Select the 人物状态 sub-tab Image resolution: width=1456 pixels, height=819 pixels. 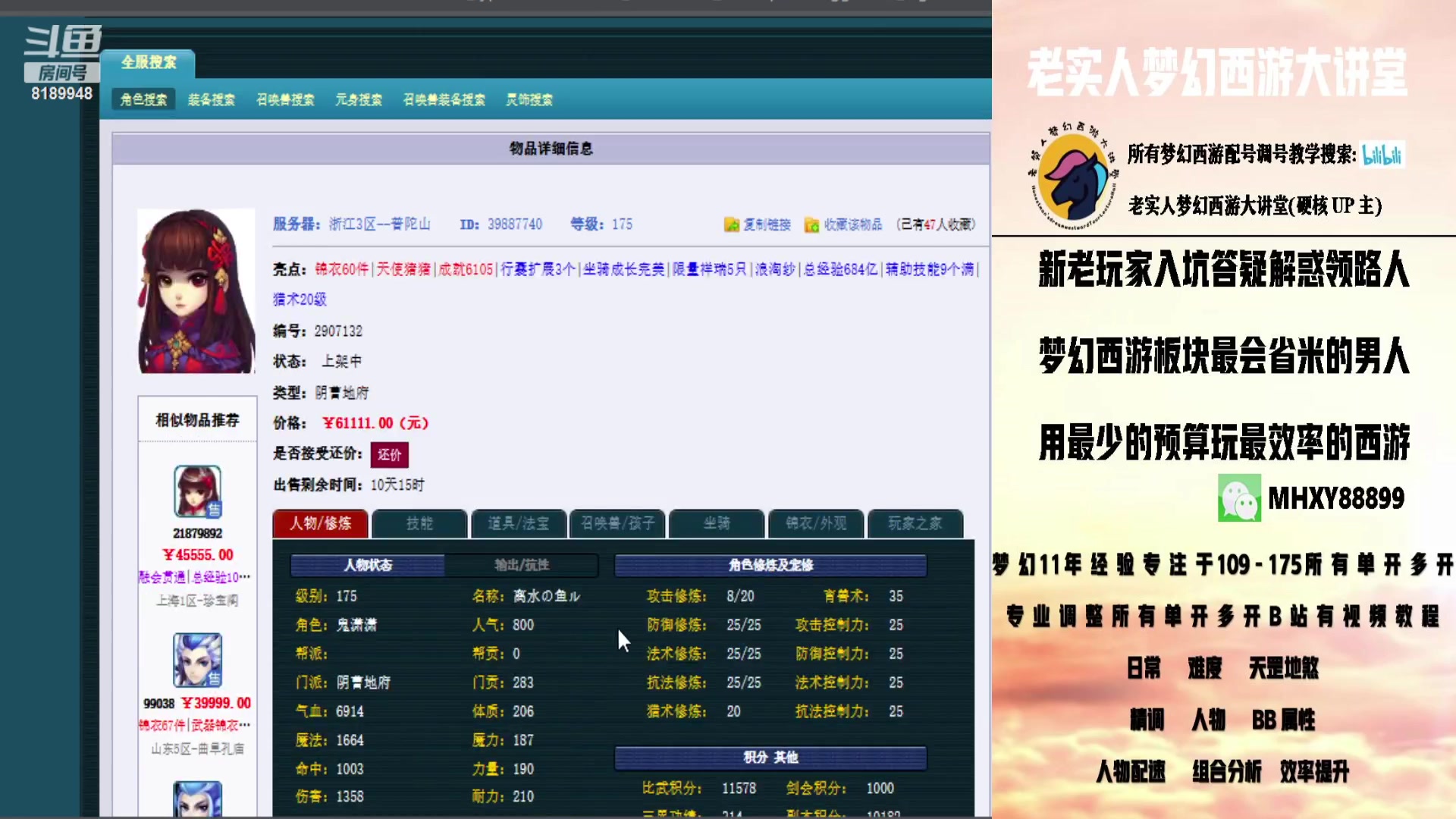coord(368,565)
